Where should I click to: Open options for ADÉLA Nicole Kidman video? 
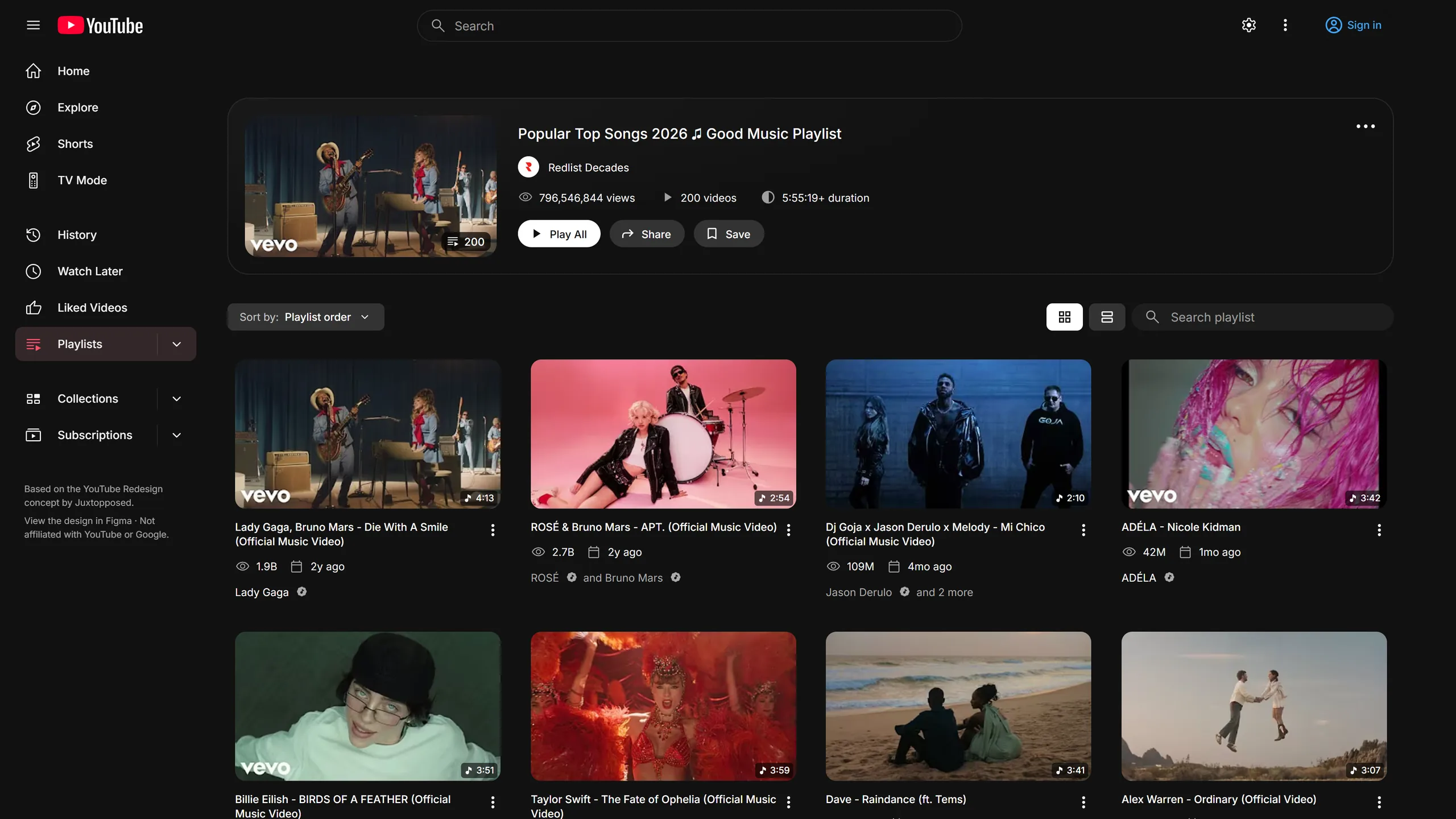[x=1379, y=530]
